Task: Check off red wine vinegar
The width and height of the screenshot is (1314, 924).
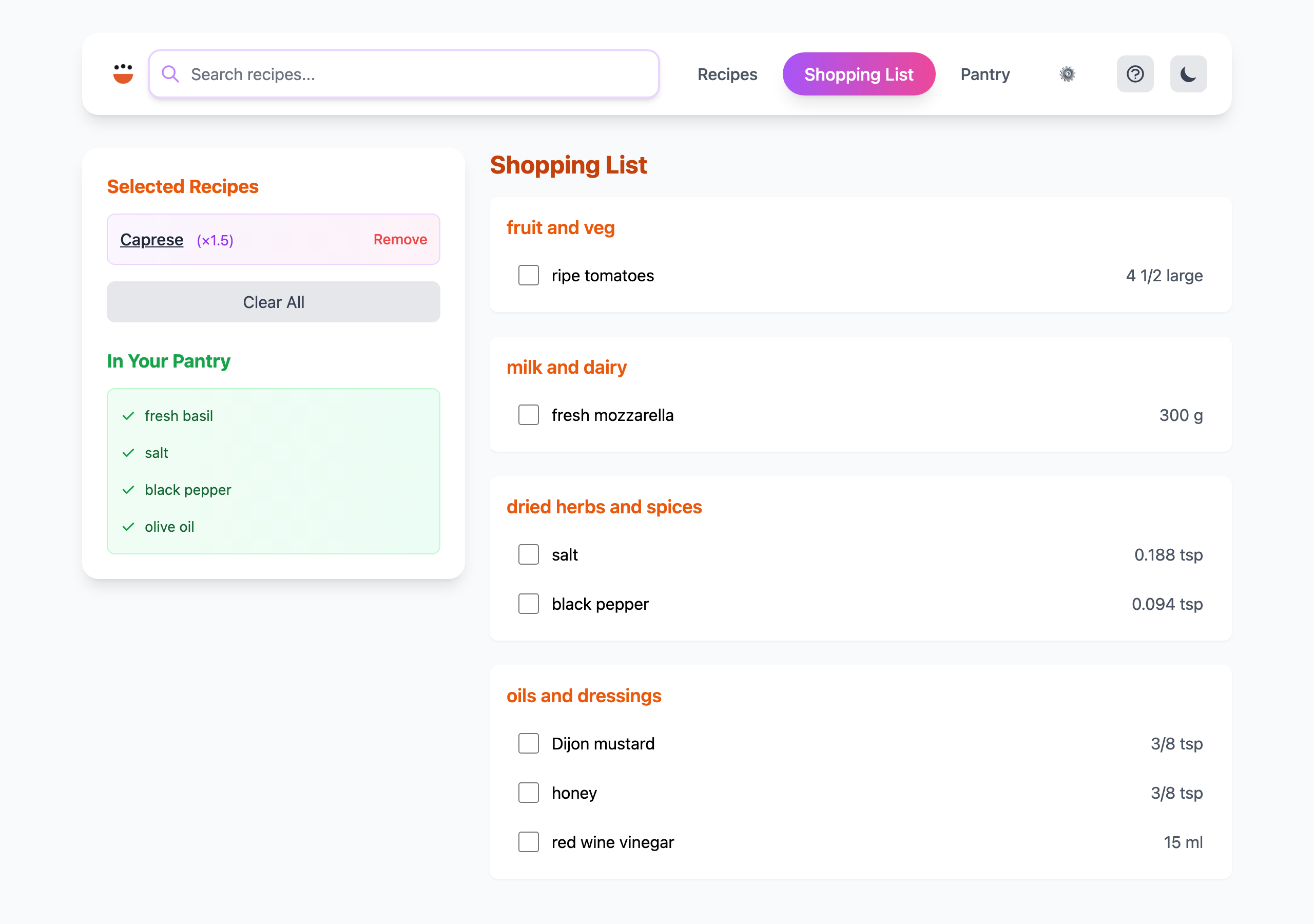Action: click(528, 841)
